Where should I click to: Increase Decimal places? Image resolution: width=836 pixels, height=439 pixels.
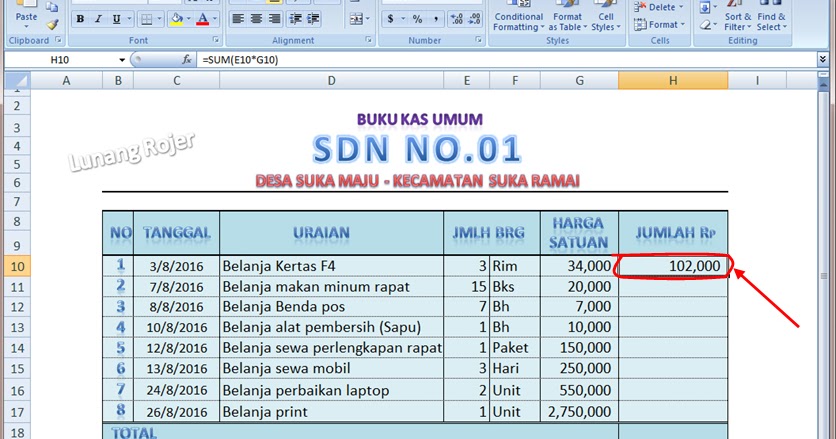pos(456,19)
